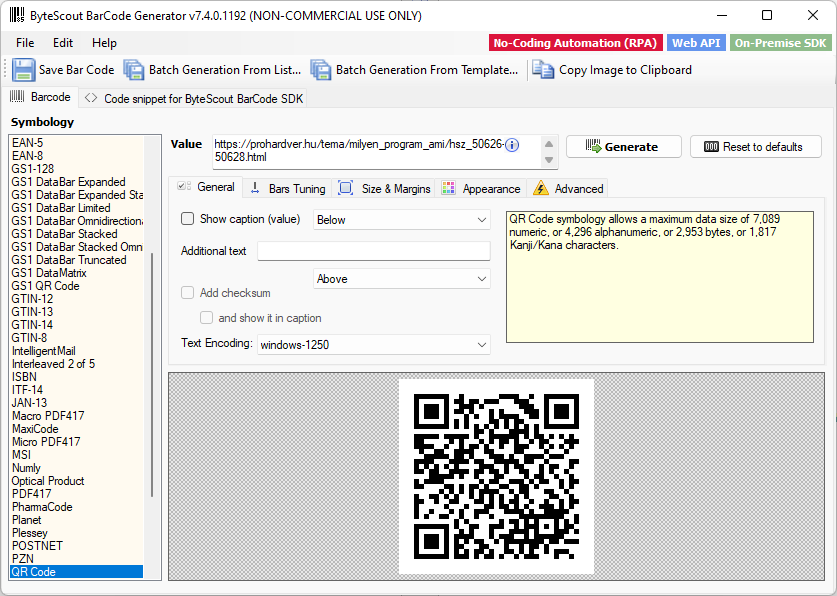Click the Size & Margins frame icon
This screenshot has height=596, width=837.
point(346,188)
